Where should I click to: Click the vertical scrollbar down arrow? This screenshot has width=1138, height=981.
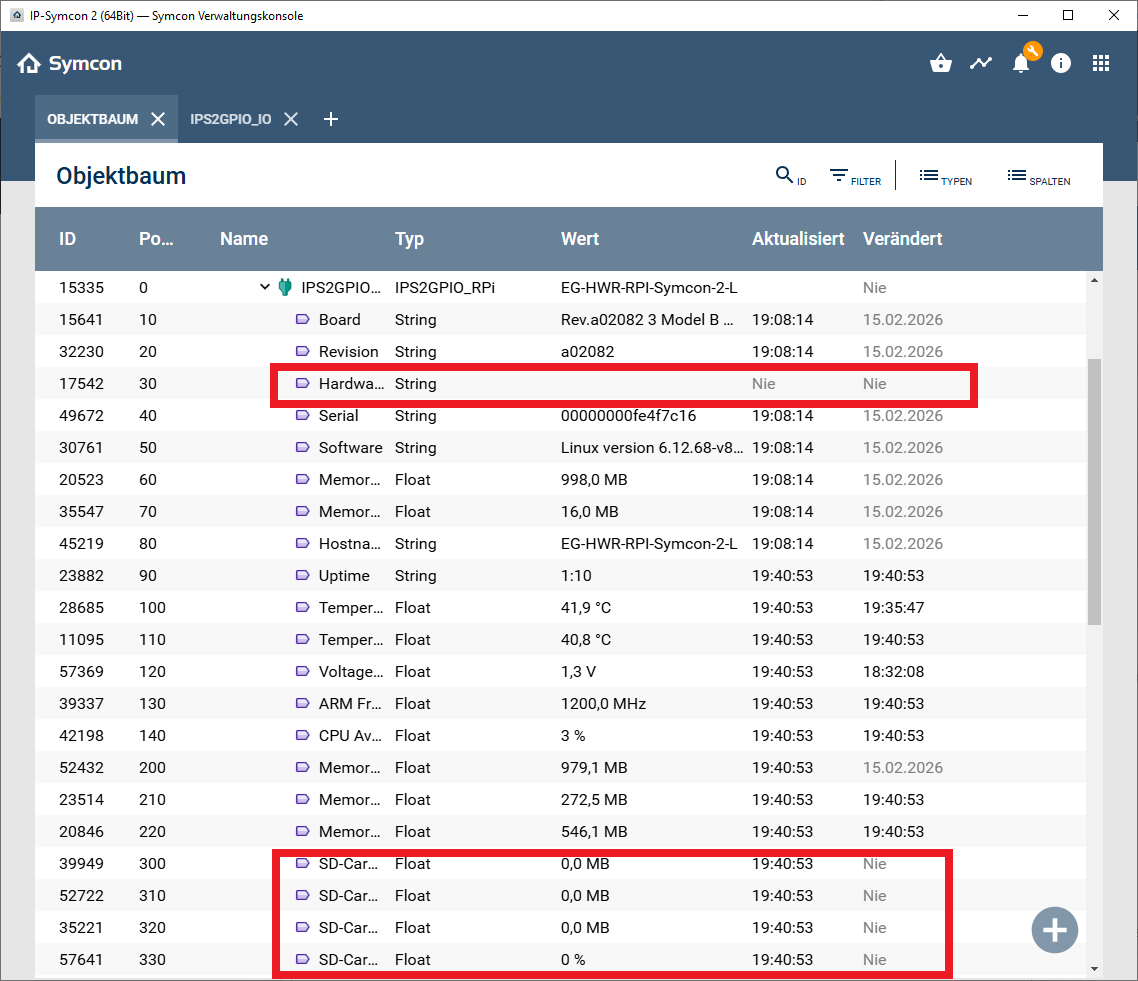[1094, 968]
